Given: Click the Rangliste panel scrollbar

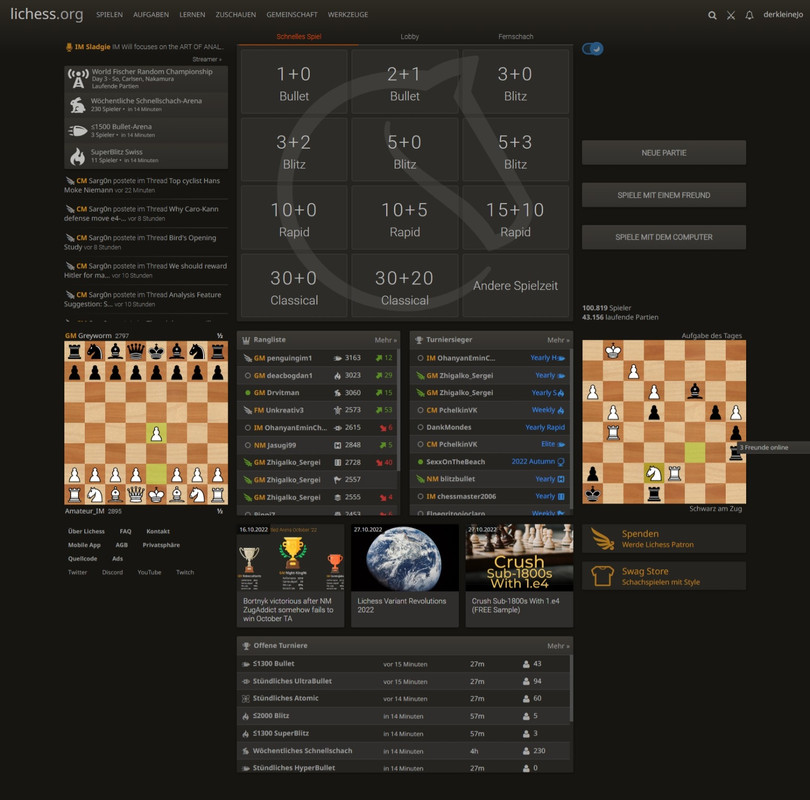Looking at the screenshot, I should (398, 411).
